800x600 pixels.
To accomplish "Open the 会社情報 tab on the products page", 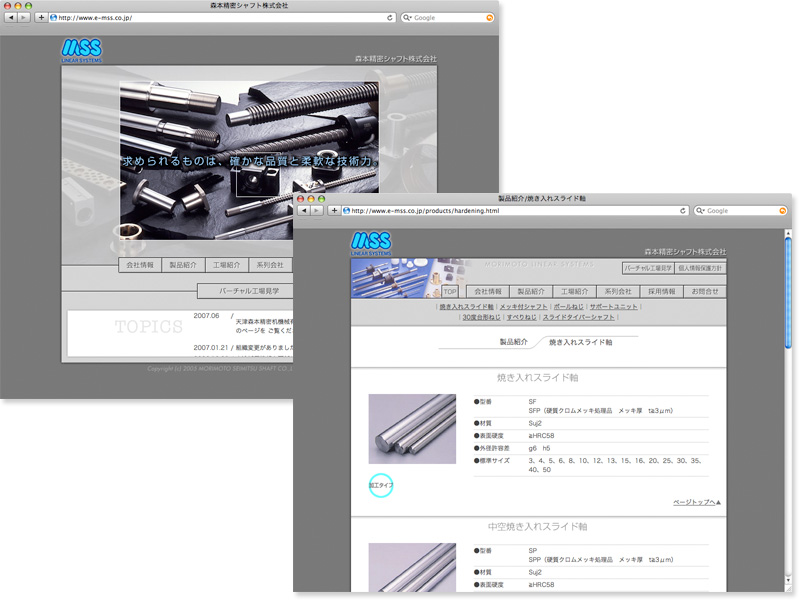I will pos(488,291).
